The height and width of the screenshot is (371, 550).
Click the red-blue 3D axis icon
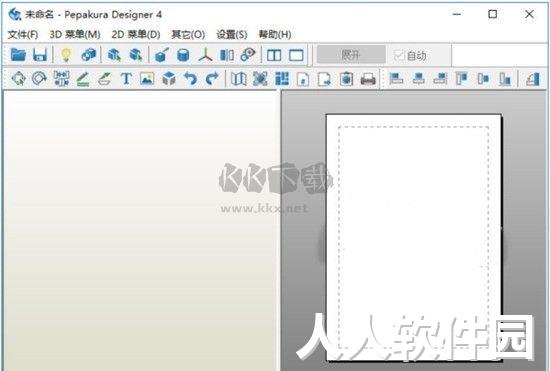click(205, 55)
